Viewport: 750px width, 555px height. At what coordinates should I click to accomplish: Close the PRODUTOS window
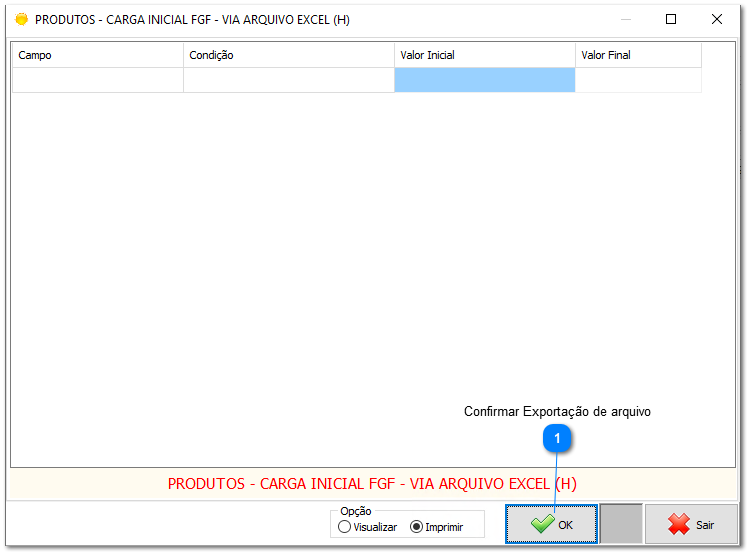point(717,19)
